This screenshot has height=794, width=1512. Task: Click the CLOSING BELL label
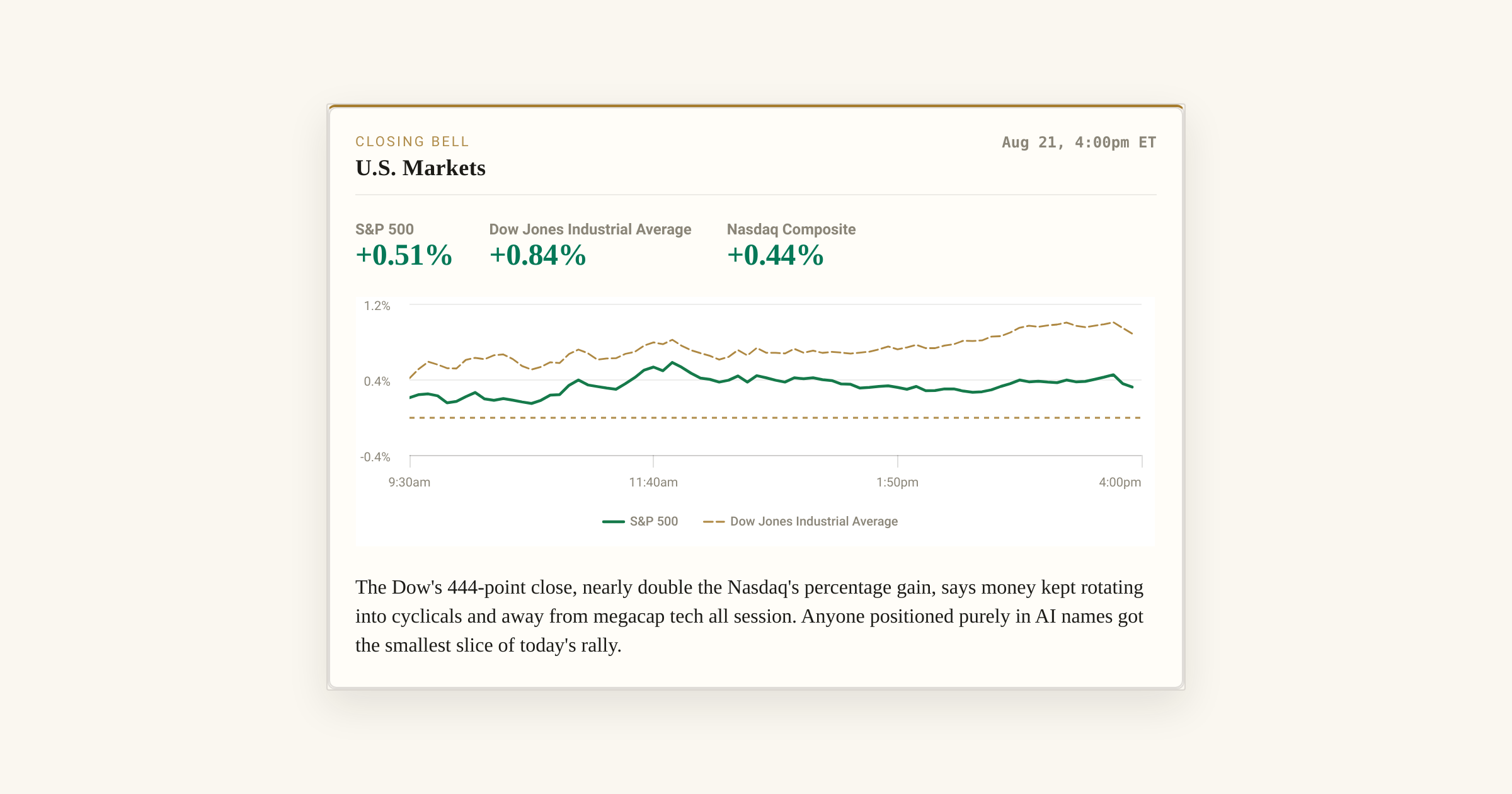(413, 142)
